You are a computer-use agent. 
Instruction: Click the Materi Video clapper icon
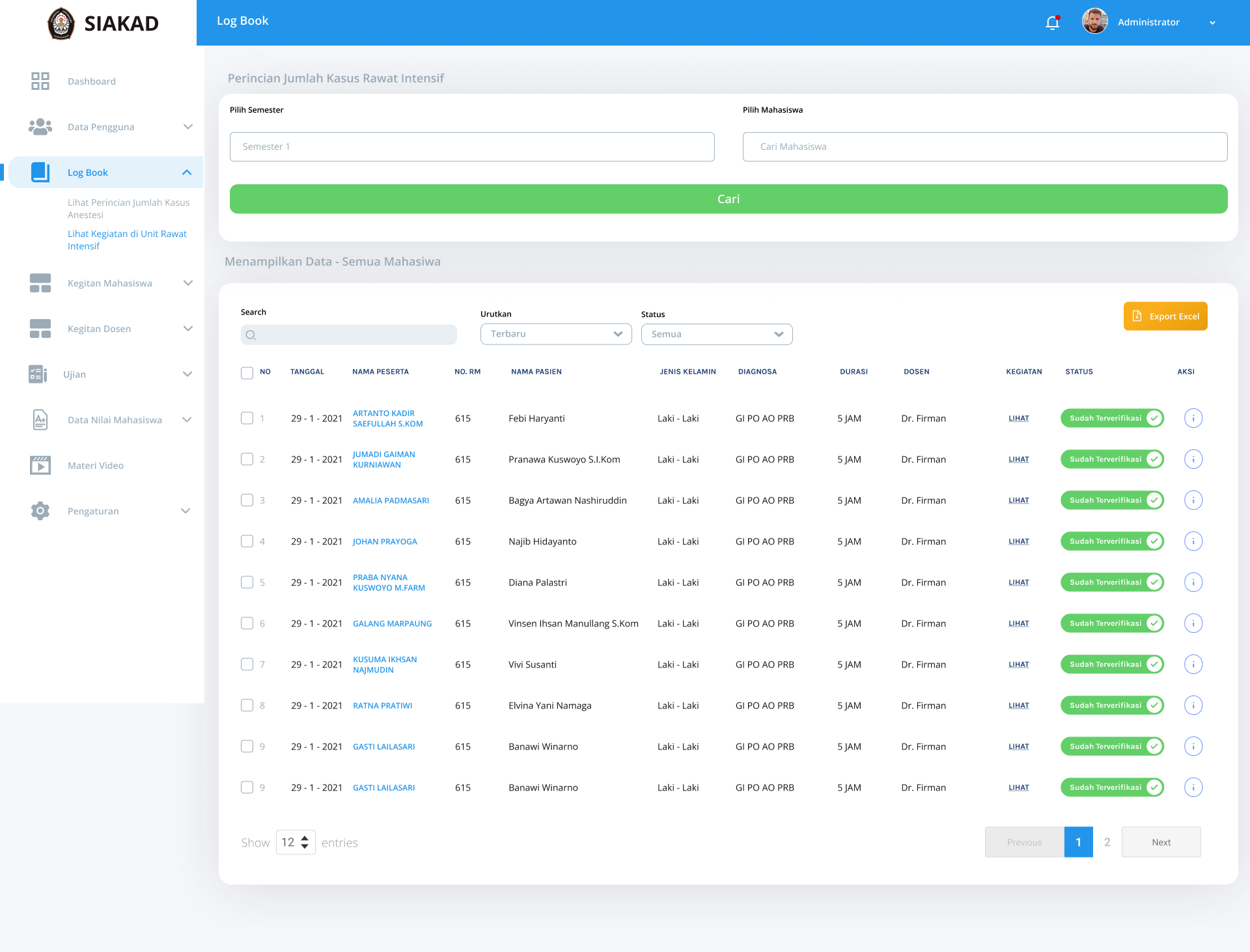pos(40,466)
